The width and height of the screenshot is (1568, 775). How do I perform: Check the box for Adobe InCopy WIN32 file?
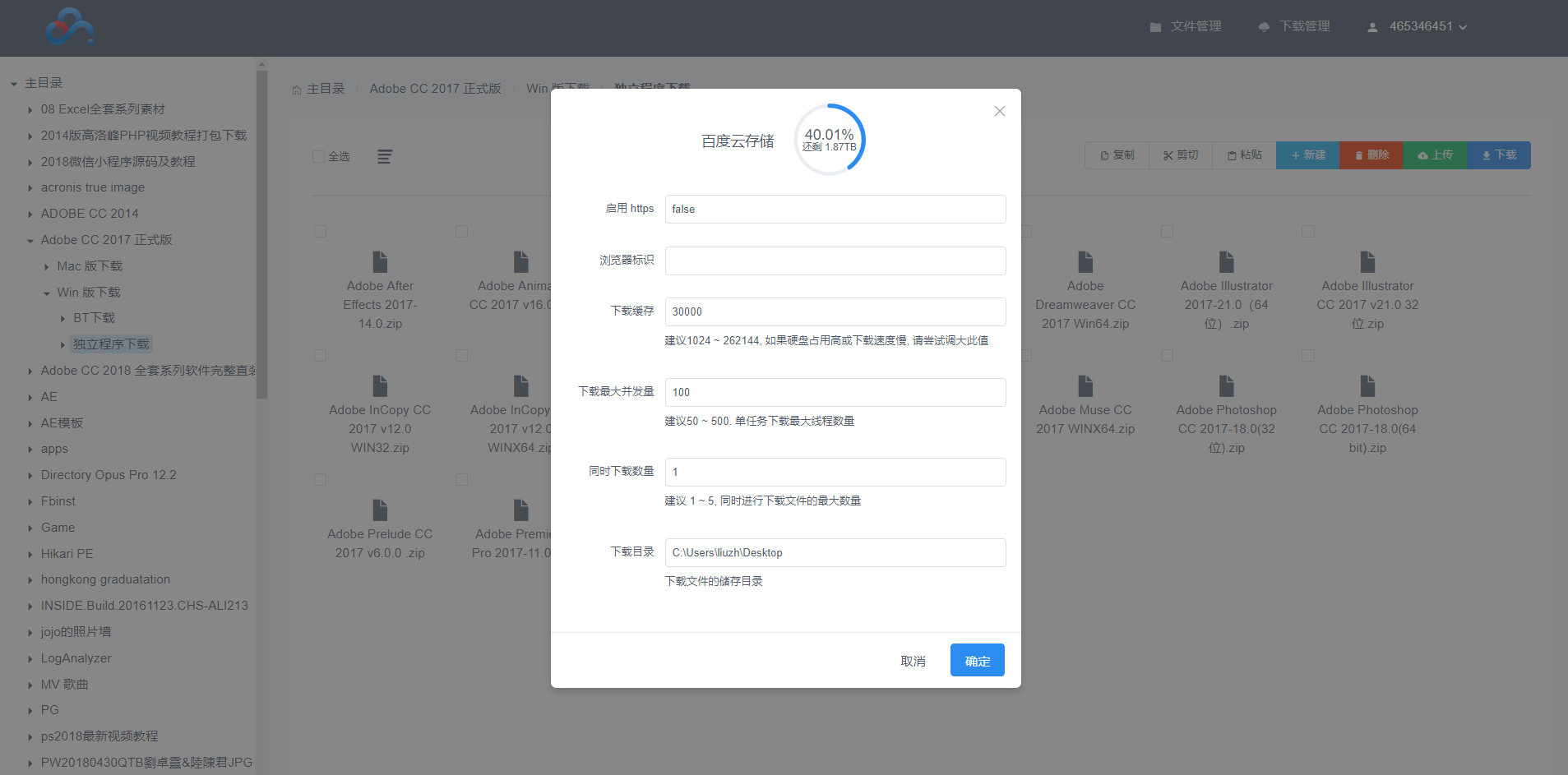click(x=321, y=356)
